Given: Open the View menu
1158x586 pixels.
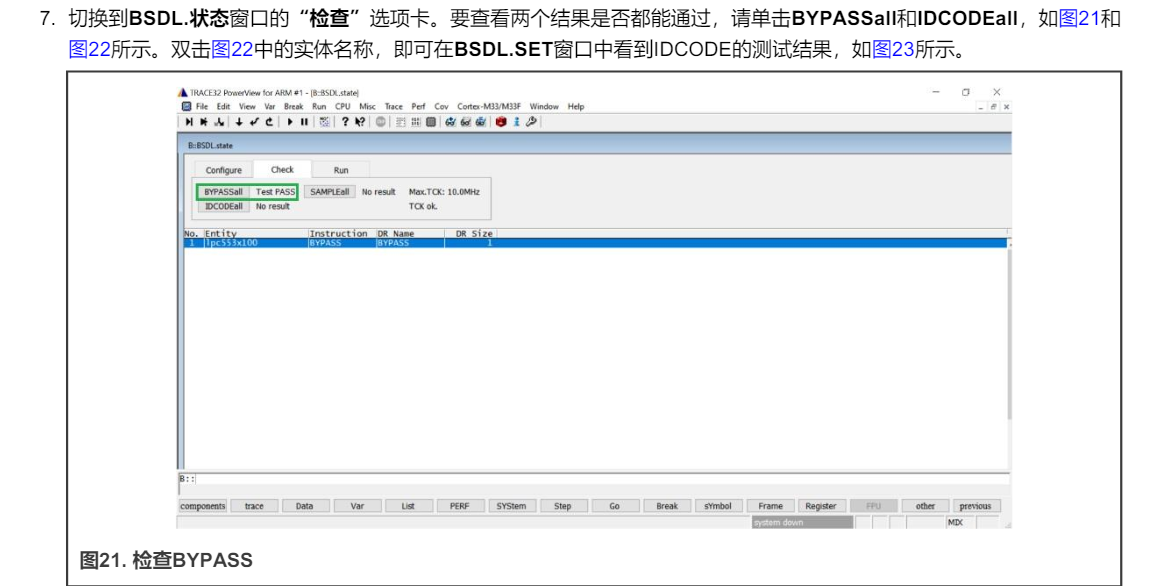Looking at the screenshot, I should click(x=247, y=106).
